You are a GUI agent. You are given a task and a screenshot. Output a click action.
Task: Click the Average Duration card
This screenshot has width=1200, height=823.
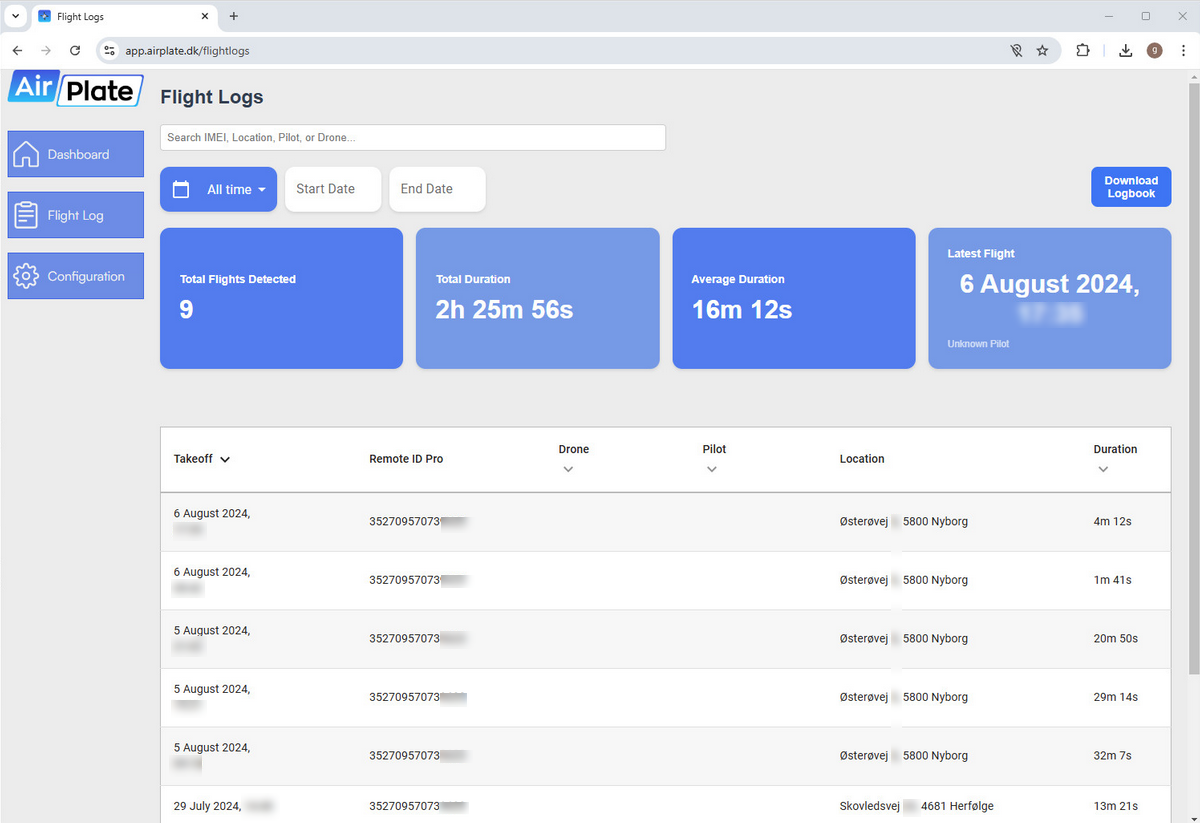(x=794, y=298)
